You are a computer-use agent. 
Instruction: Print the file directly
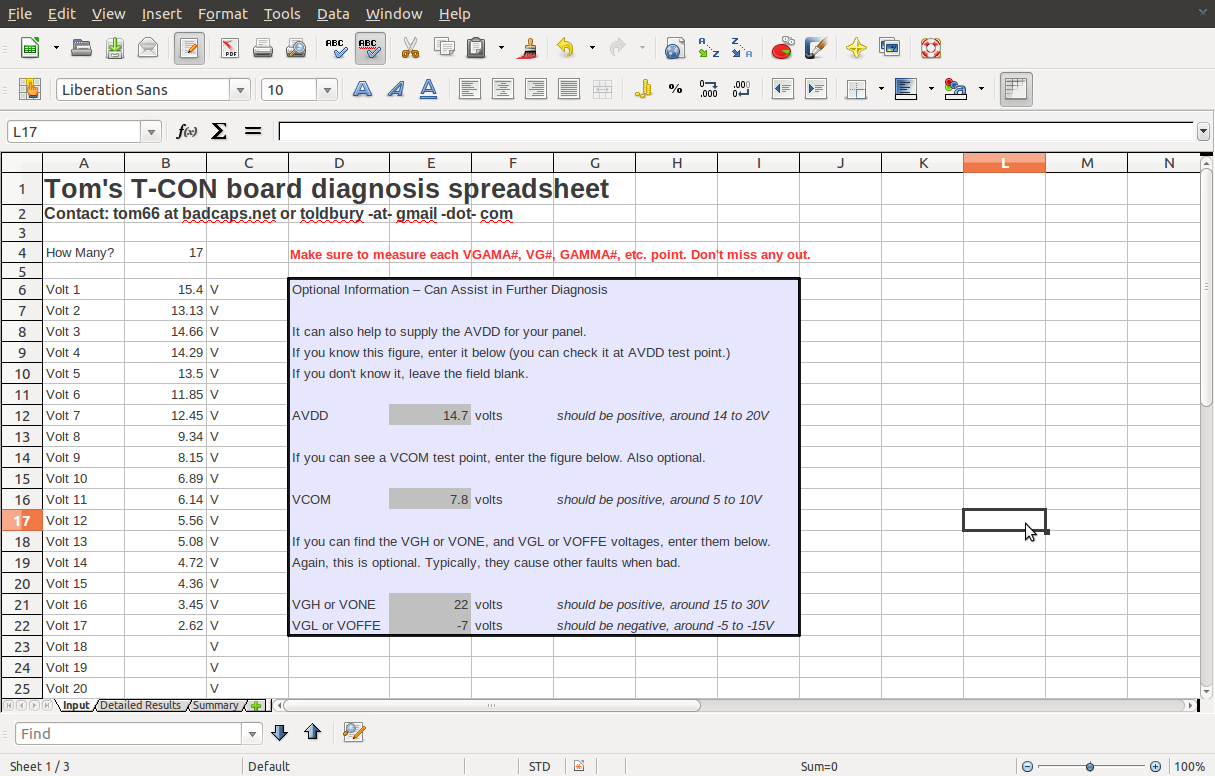(x=263, y=47)
